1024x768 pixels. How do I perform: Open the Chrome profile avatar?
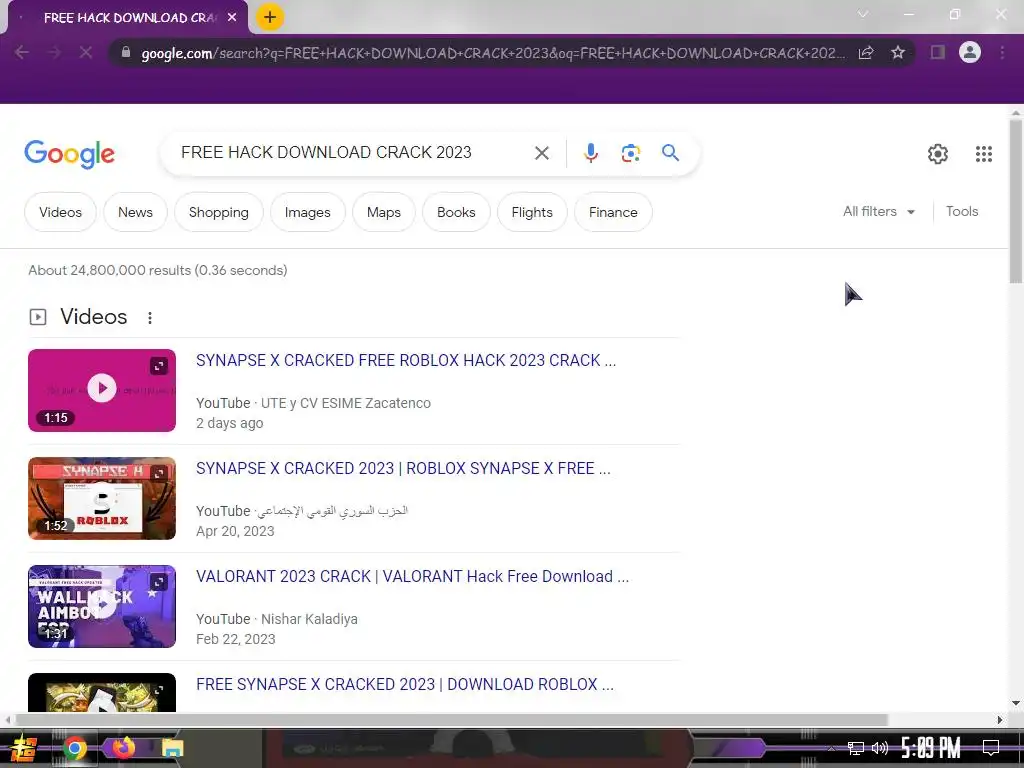point(970,52)
